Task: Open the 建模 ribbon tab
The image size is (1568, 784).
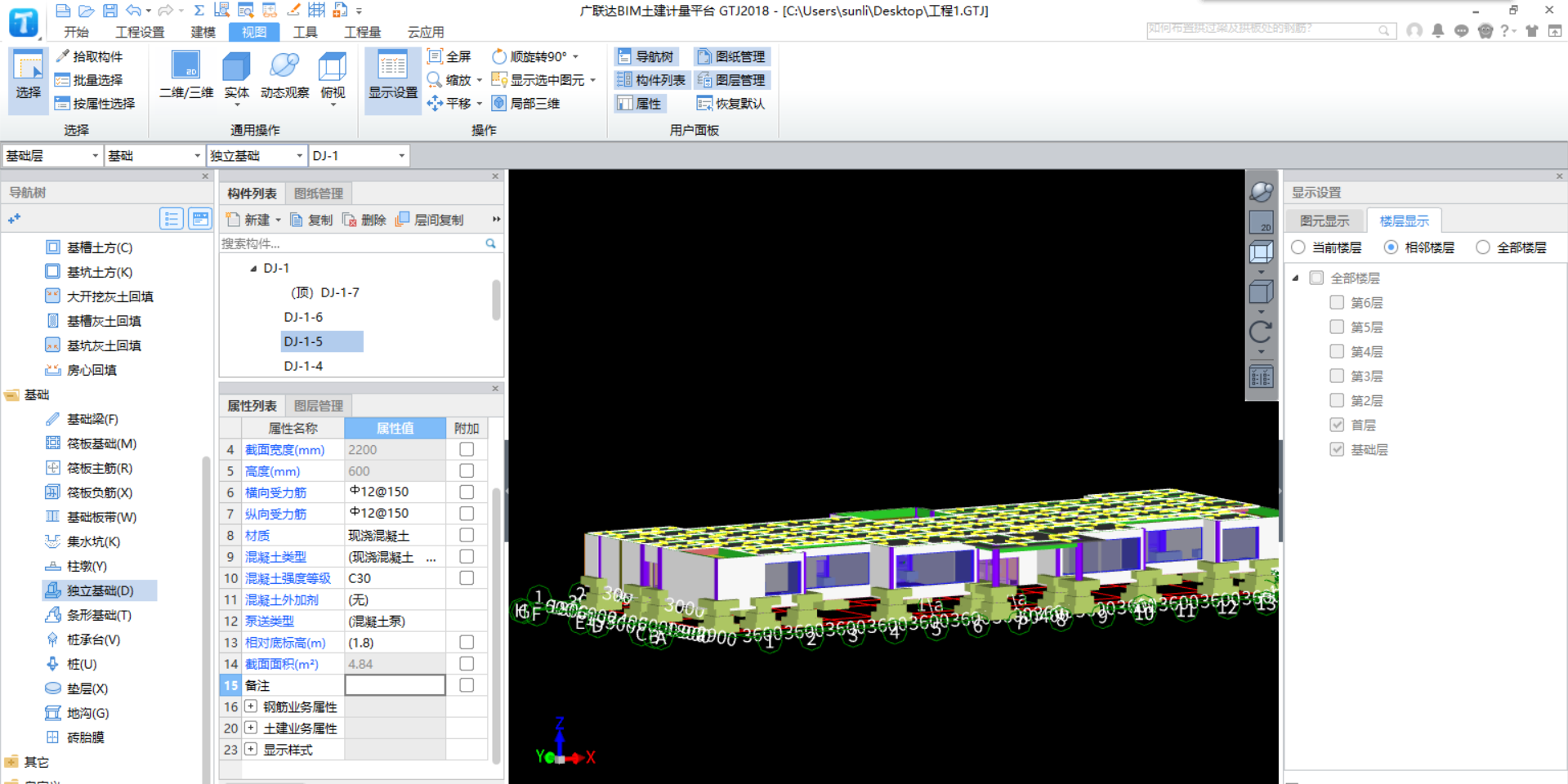Action: coord(203,32)
